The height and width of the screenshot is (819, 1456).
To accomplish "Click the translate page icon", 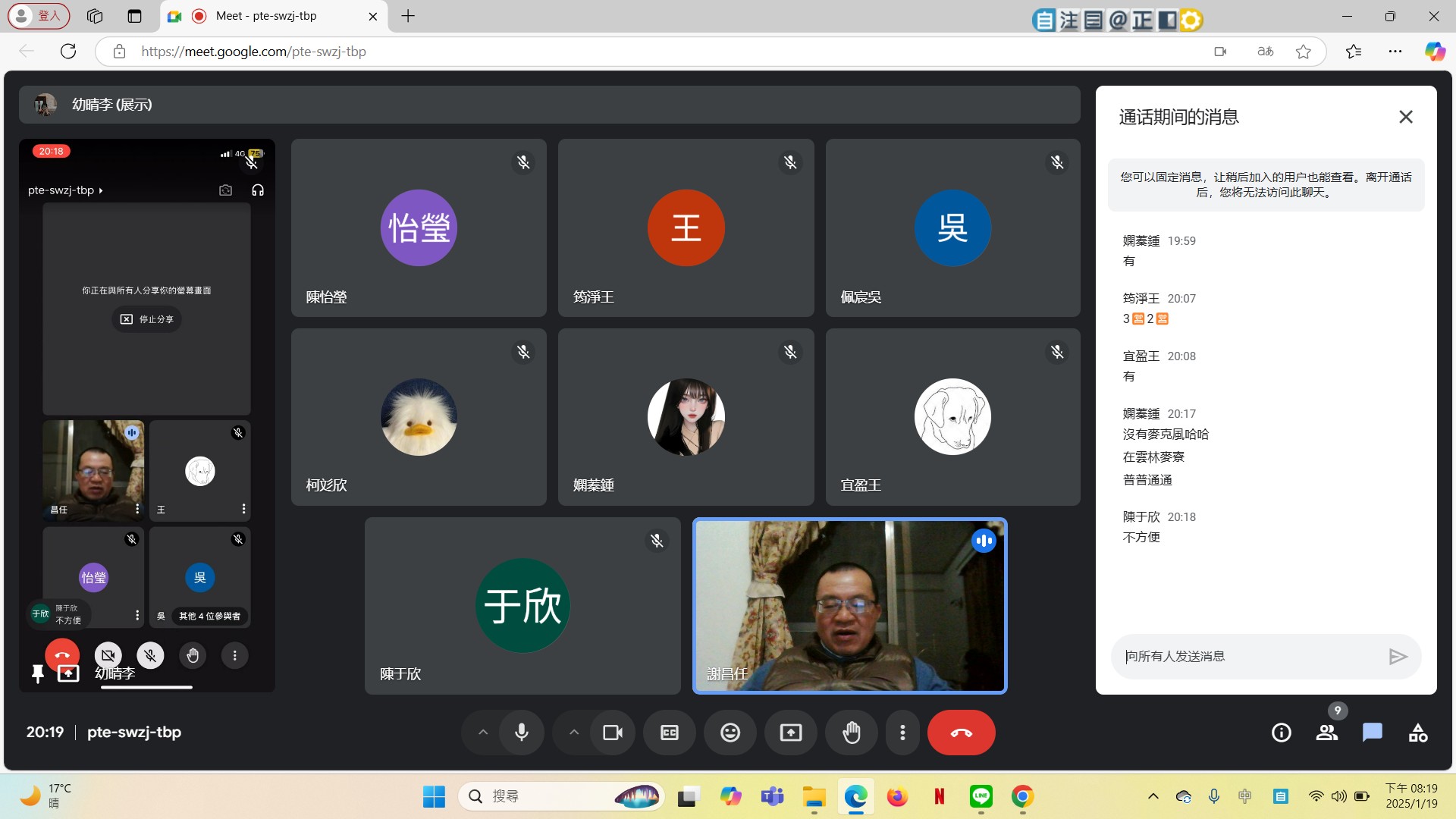I will (x=1265, y=52).
